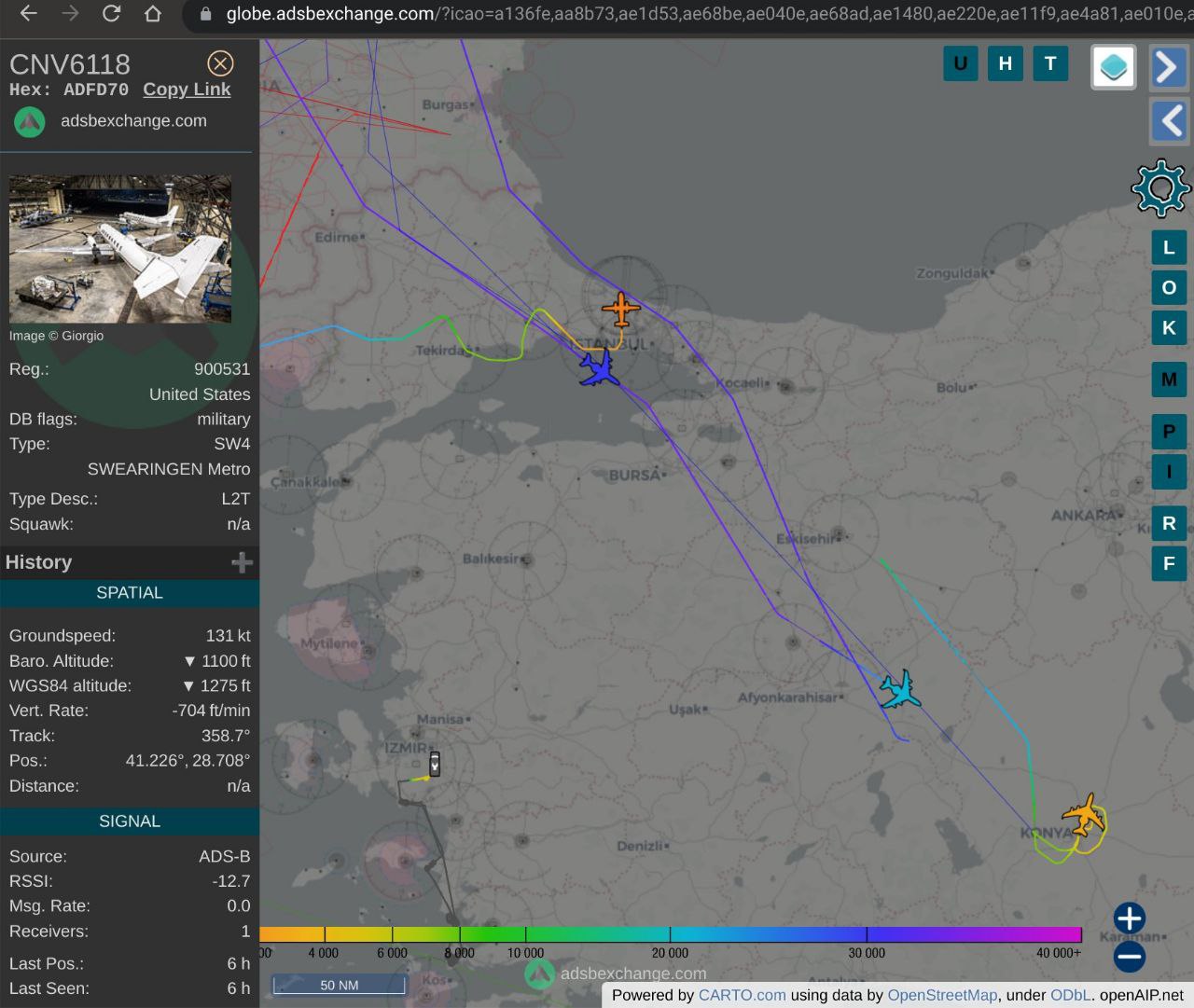Screen dimensions: 1194x1008
Task: Click the Copy Link link
Action: [187, 90]
